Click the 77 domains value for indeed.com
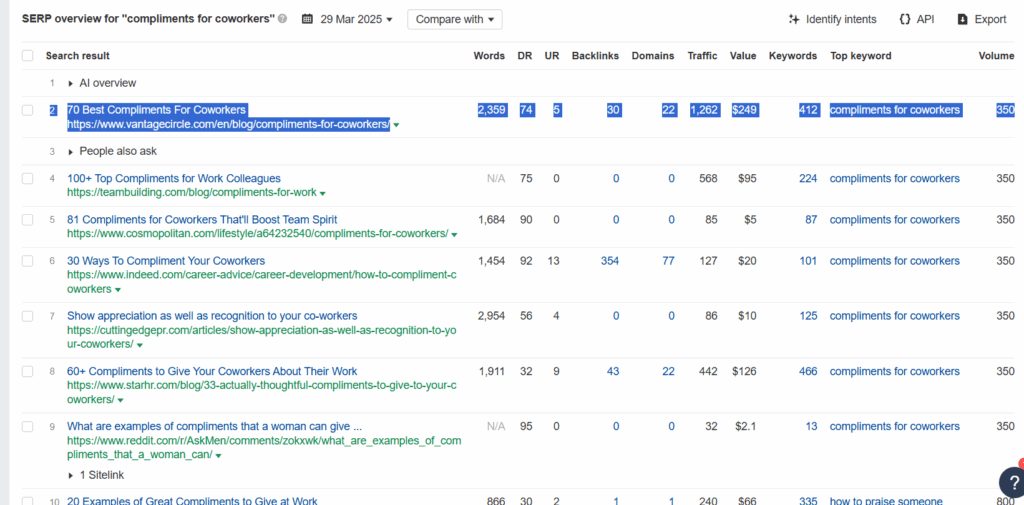The height and width of the screenshot is (505, 1024). coord(668,261)
